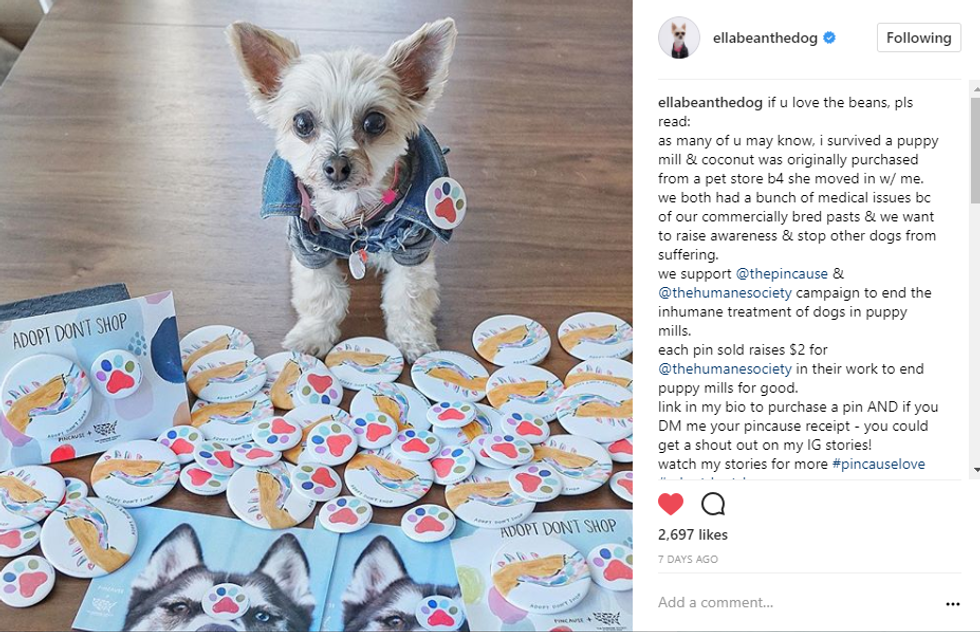This screenshot has width=980, height=632.
Task: View who liked via 2,697 likes
Action: click(x=692, y=534)
